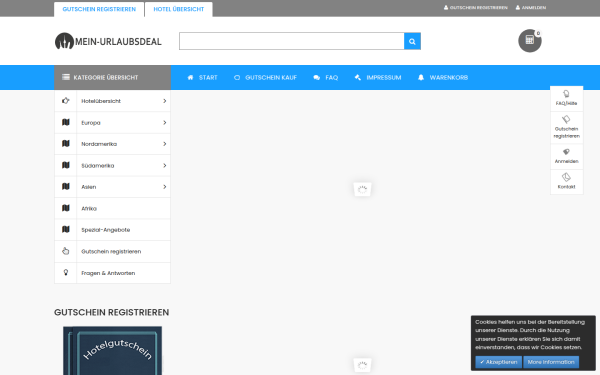This screenshot has height=375, width=600.
Task: Select the Gutschein Registrieren top tab
Action: click(99, 9)
